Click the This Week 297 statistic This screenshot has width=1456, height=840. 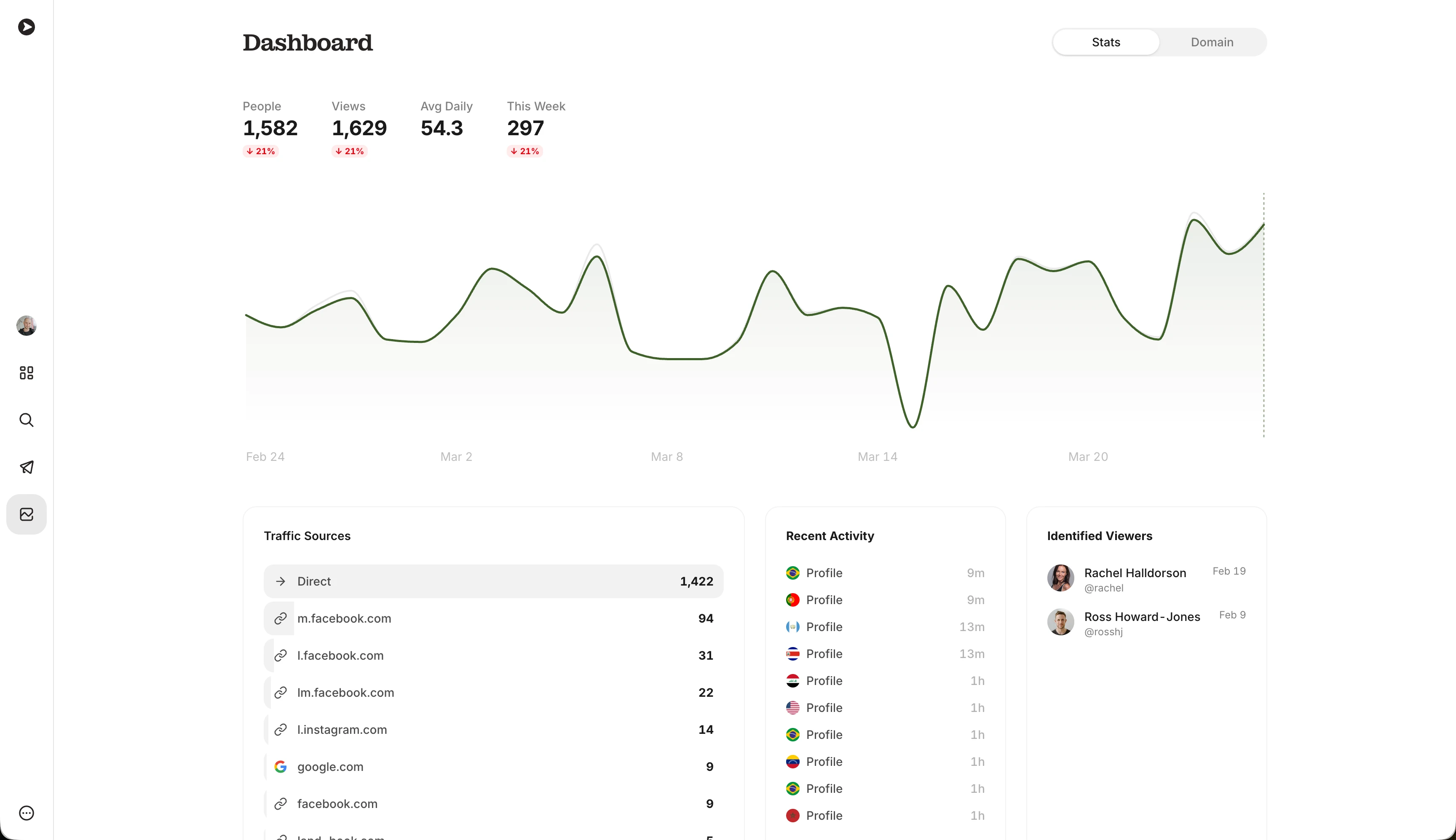(x=525, y=128)
